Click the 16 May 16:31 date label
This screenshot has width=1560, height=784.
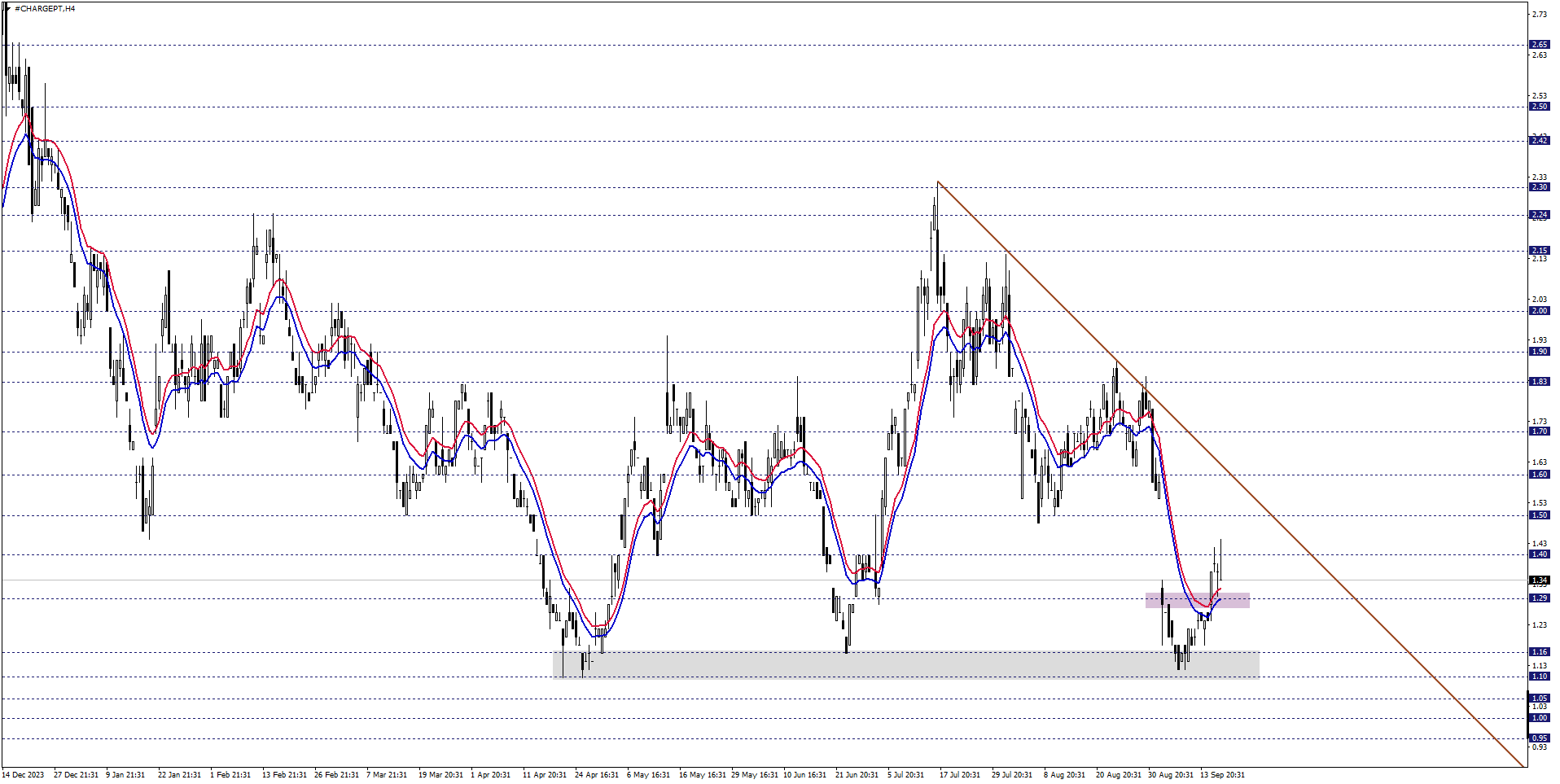click(702, 775)
